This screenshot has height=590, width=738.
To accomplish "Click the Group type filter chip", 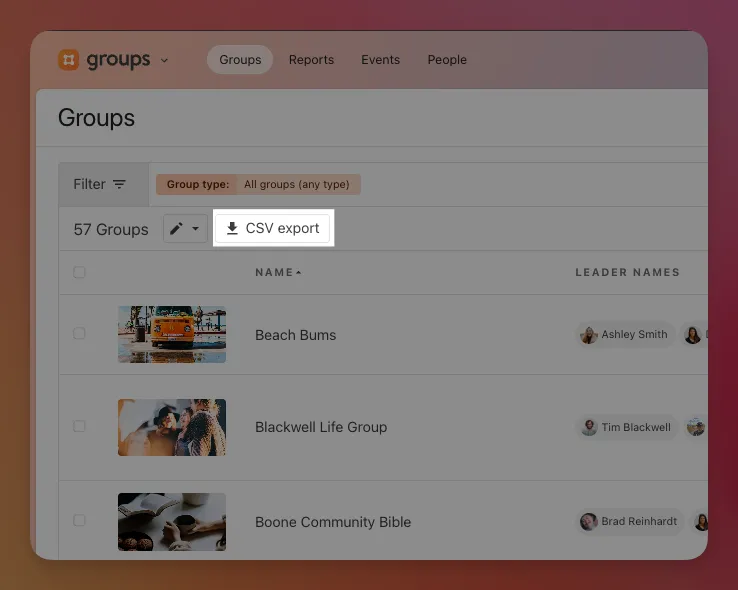I will (x=258, y=184).
